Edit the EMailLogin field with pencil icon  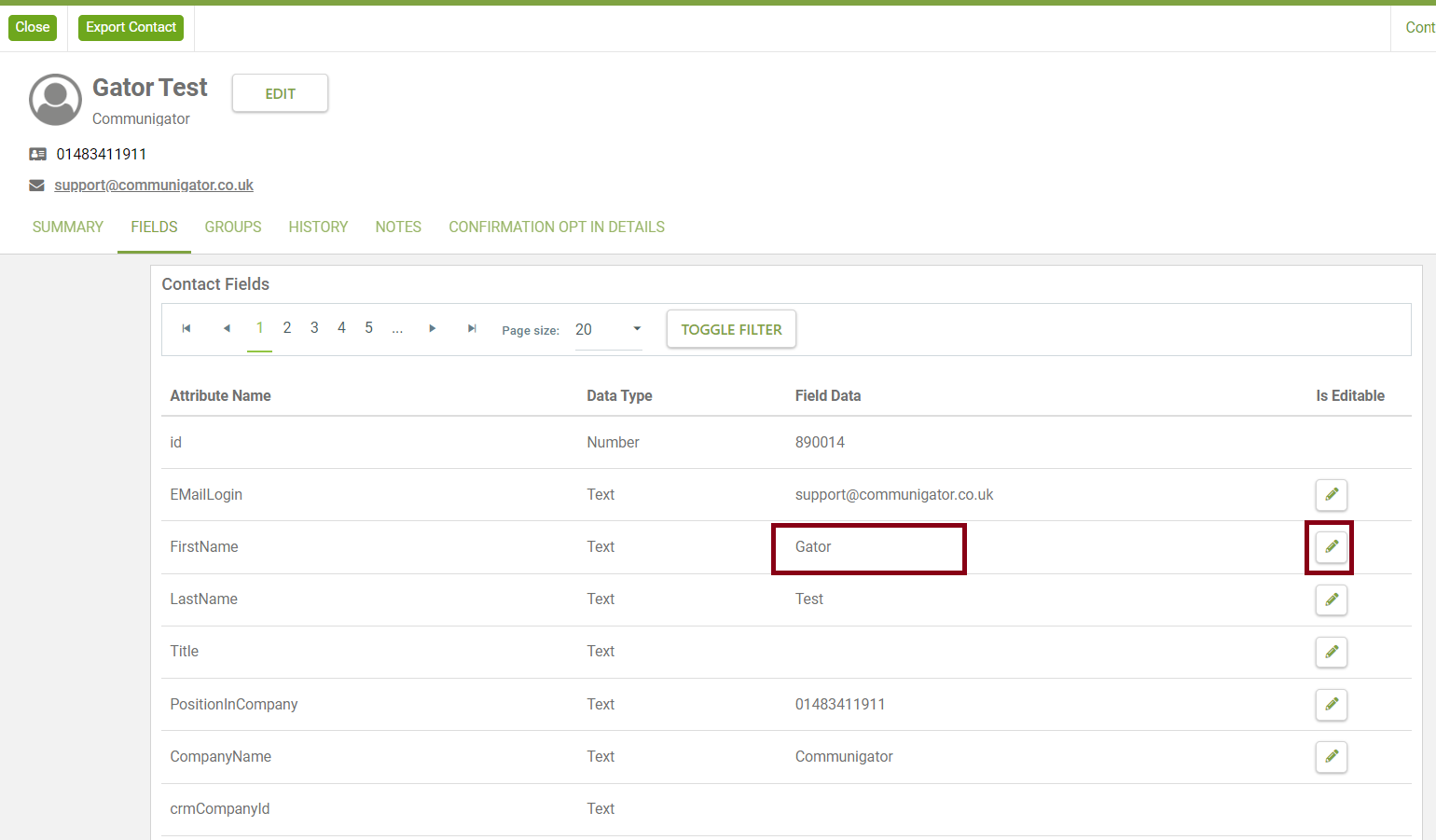[x=1331, y=495]
